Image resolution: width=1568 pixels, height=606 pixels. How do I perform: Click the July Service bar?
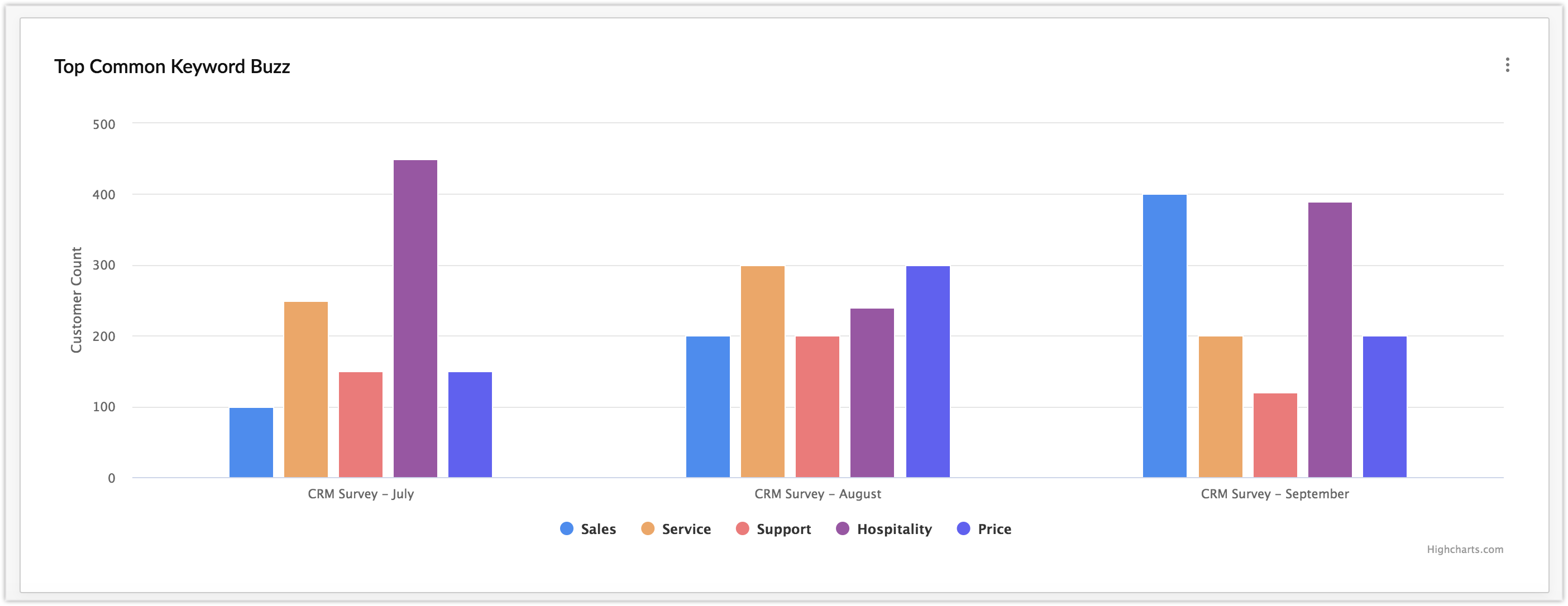(x=305, y=389)
